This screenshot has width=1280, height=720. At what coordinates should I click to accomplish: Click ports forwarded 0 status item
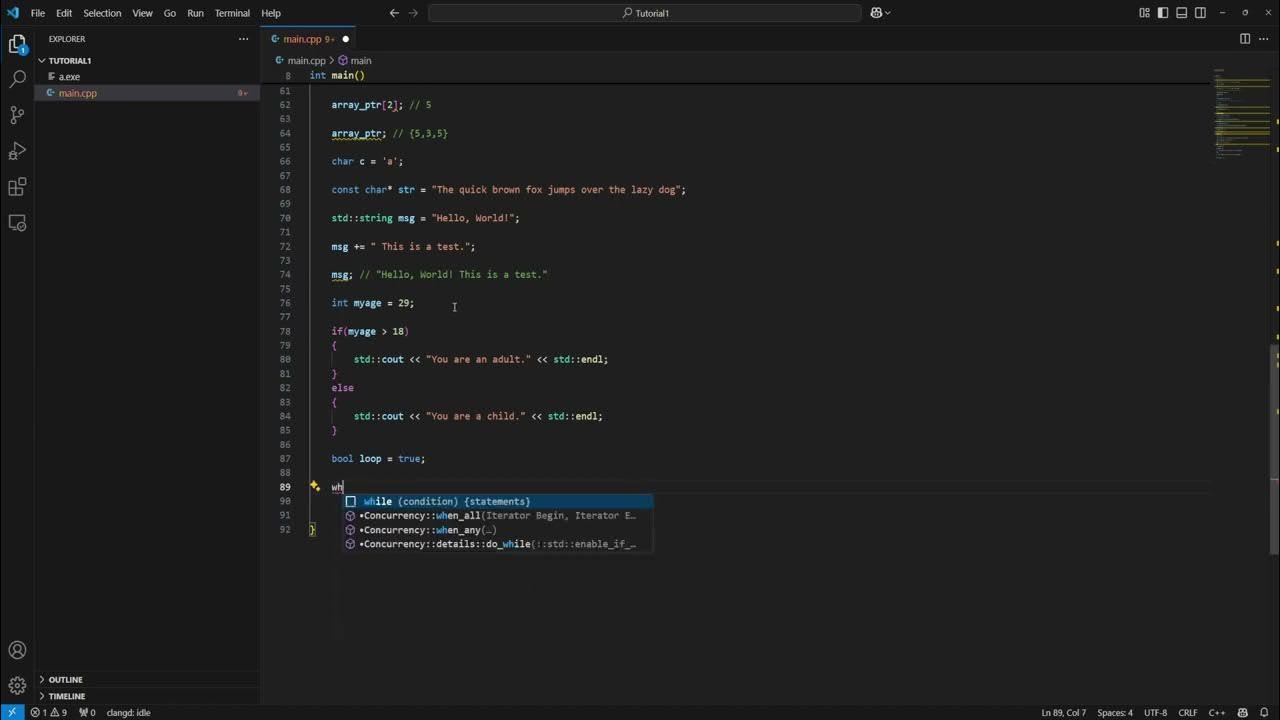click(x=87, y=712)
